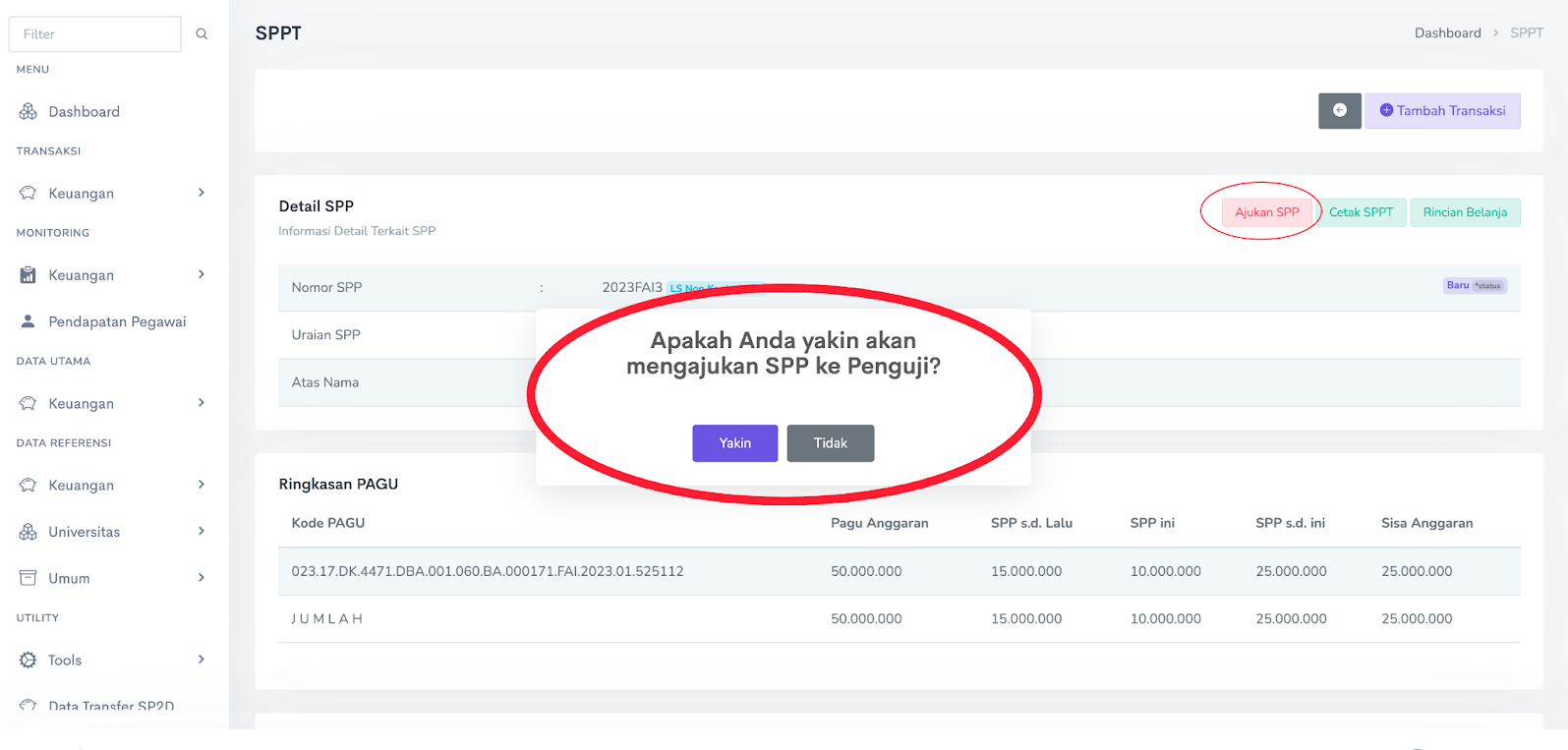Click the Universitas icon in sidebar
The image size is (1568, 750).
coord(29,532)
